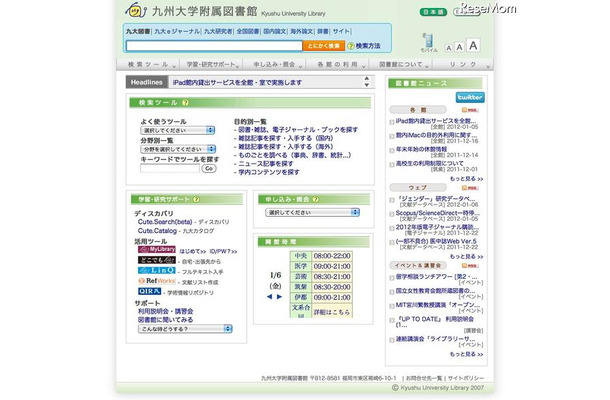Open Cute.Search(beta) link
The width and height of the screenshot is (610, 400).
point(165,222)
